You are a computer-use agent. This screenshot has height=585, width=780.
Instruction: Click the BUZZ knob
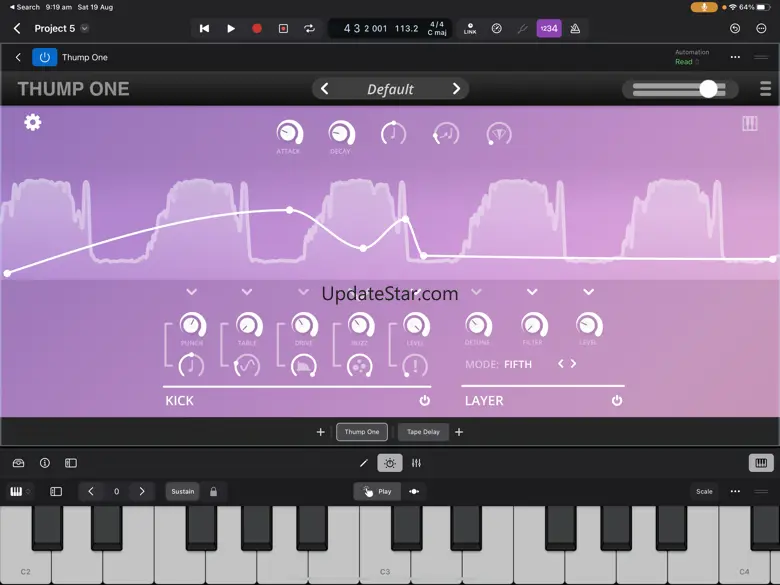click(360, 325)
